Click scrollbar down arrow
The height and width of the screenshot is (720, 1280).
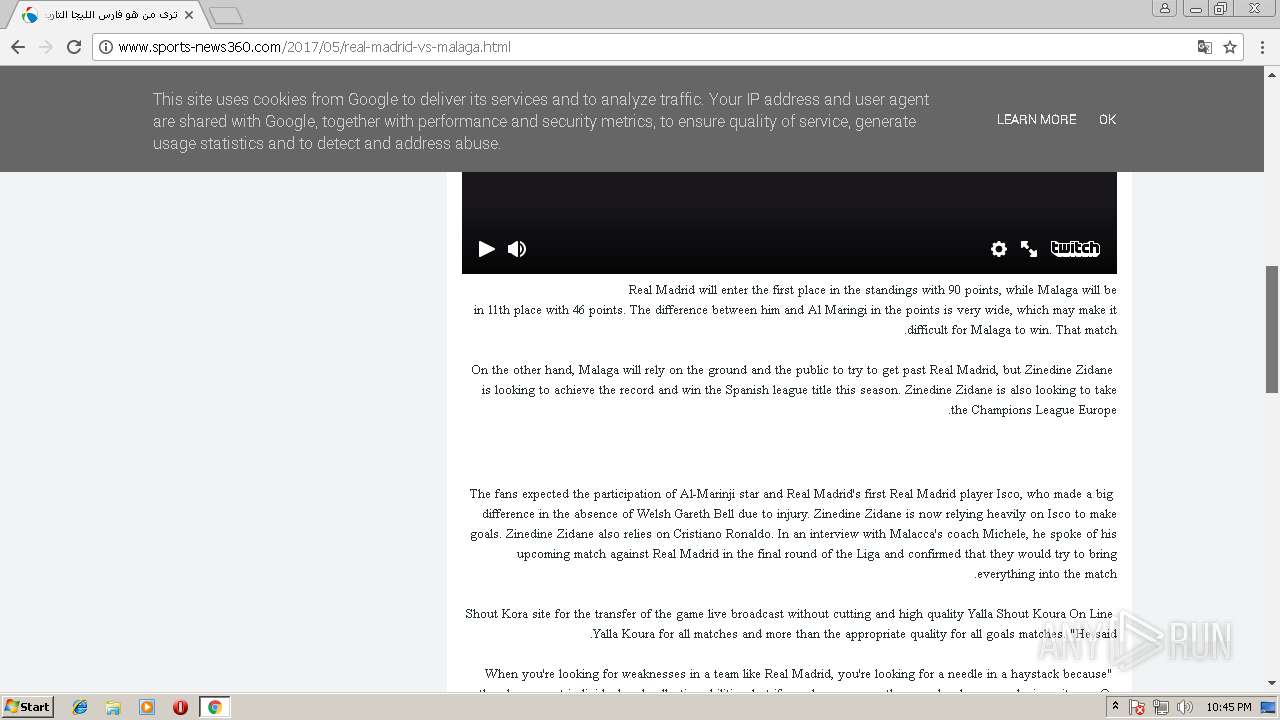point(1272,683)
